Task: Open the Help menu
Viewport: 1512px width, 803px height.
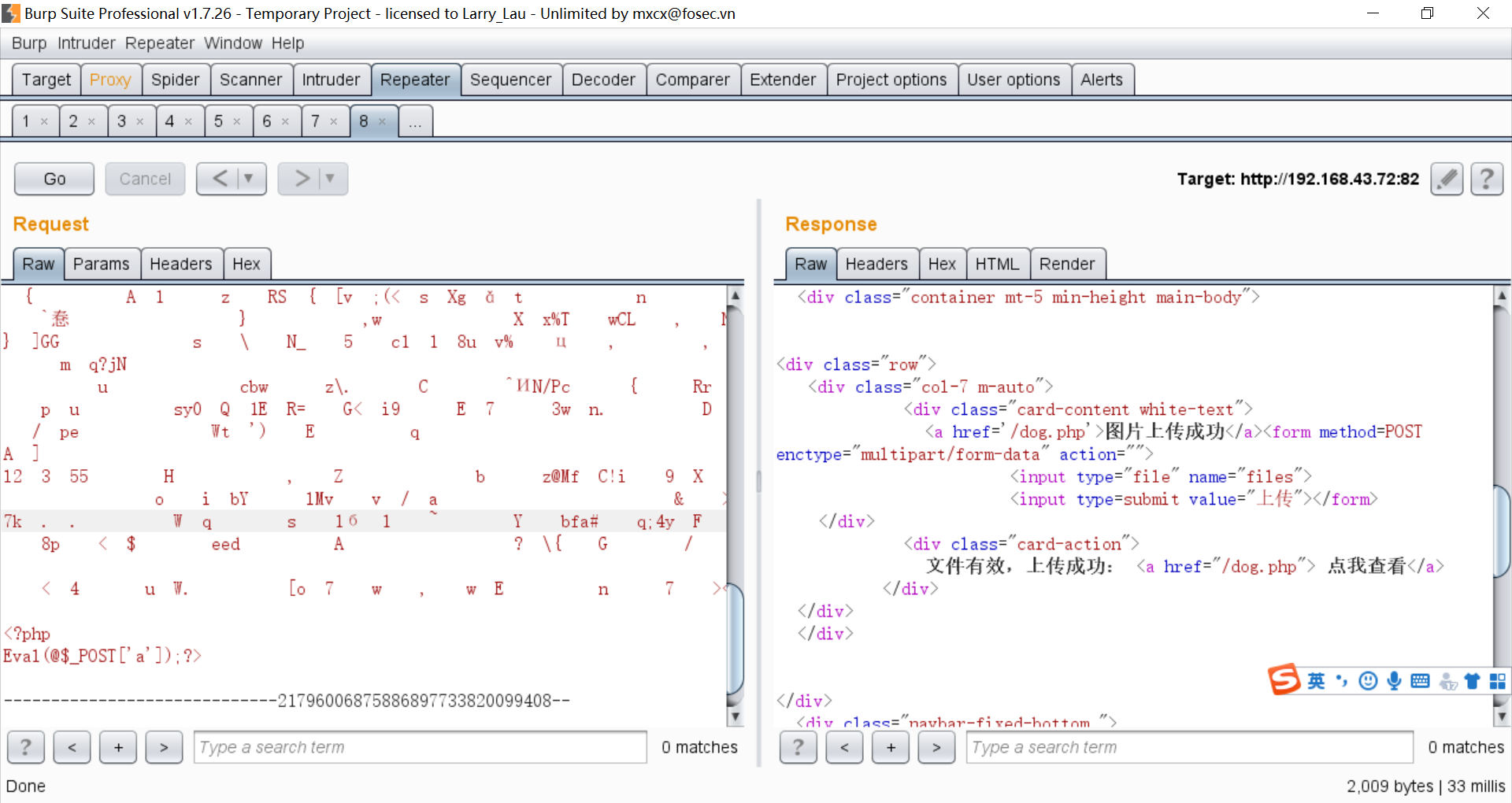Action: pyautogui.click(x=288, y=43)
